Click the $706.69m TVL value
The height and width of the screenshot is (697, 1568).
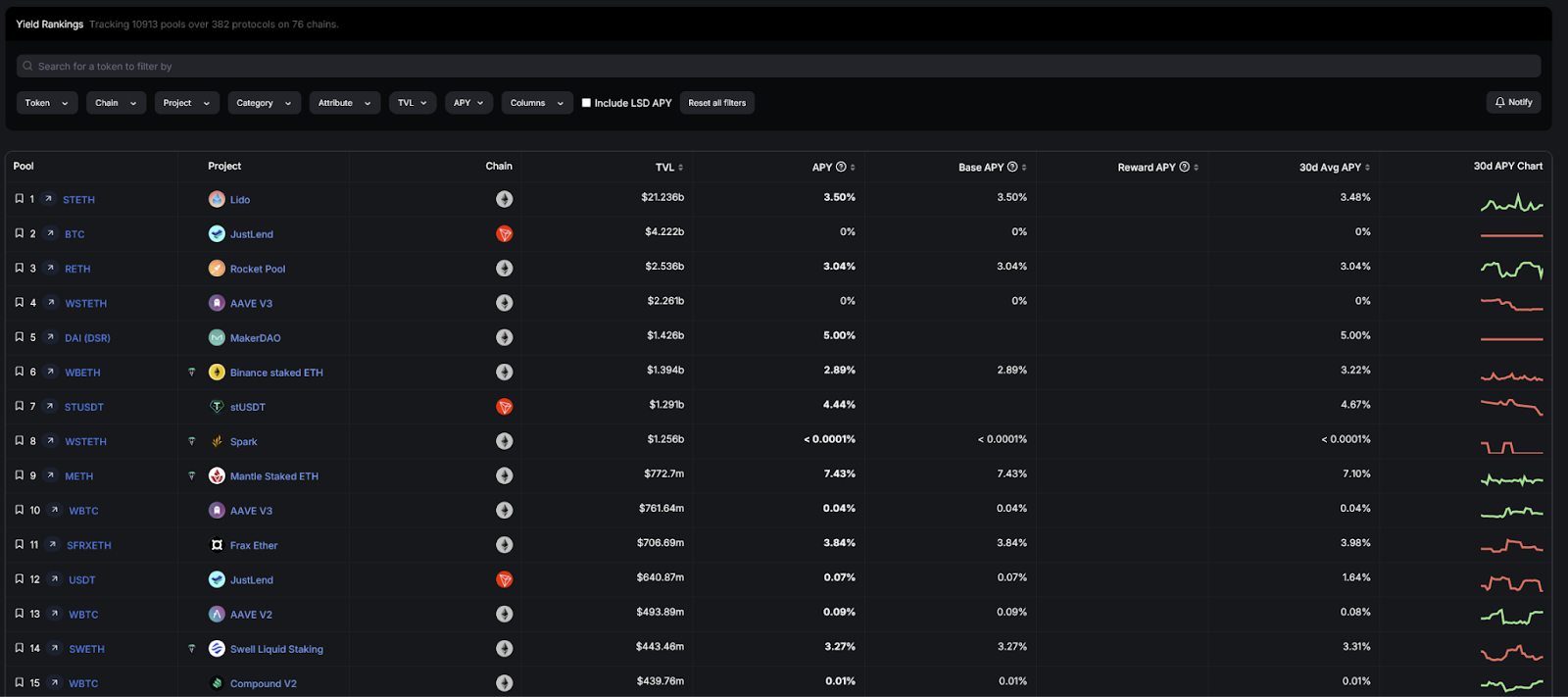pyautogui.click(x=661, y=542)
